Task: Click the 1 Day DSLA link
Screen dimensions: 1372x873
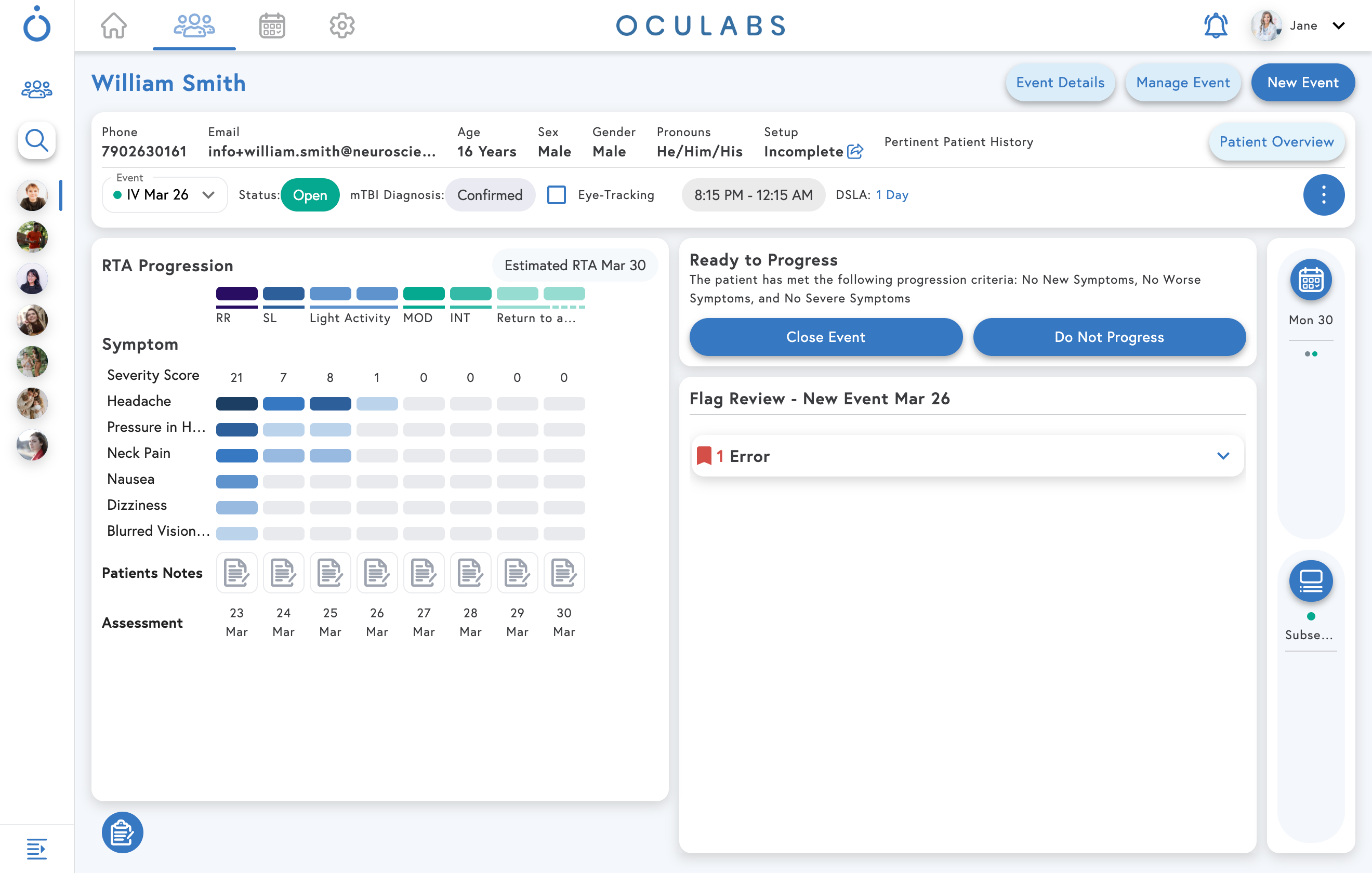Action: pyautogui.click(x=892, y=195)
